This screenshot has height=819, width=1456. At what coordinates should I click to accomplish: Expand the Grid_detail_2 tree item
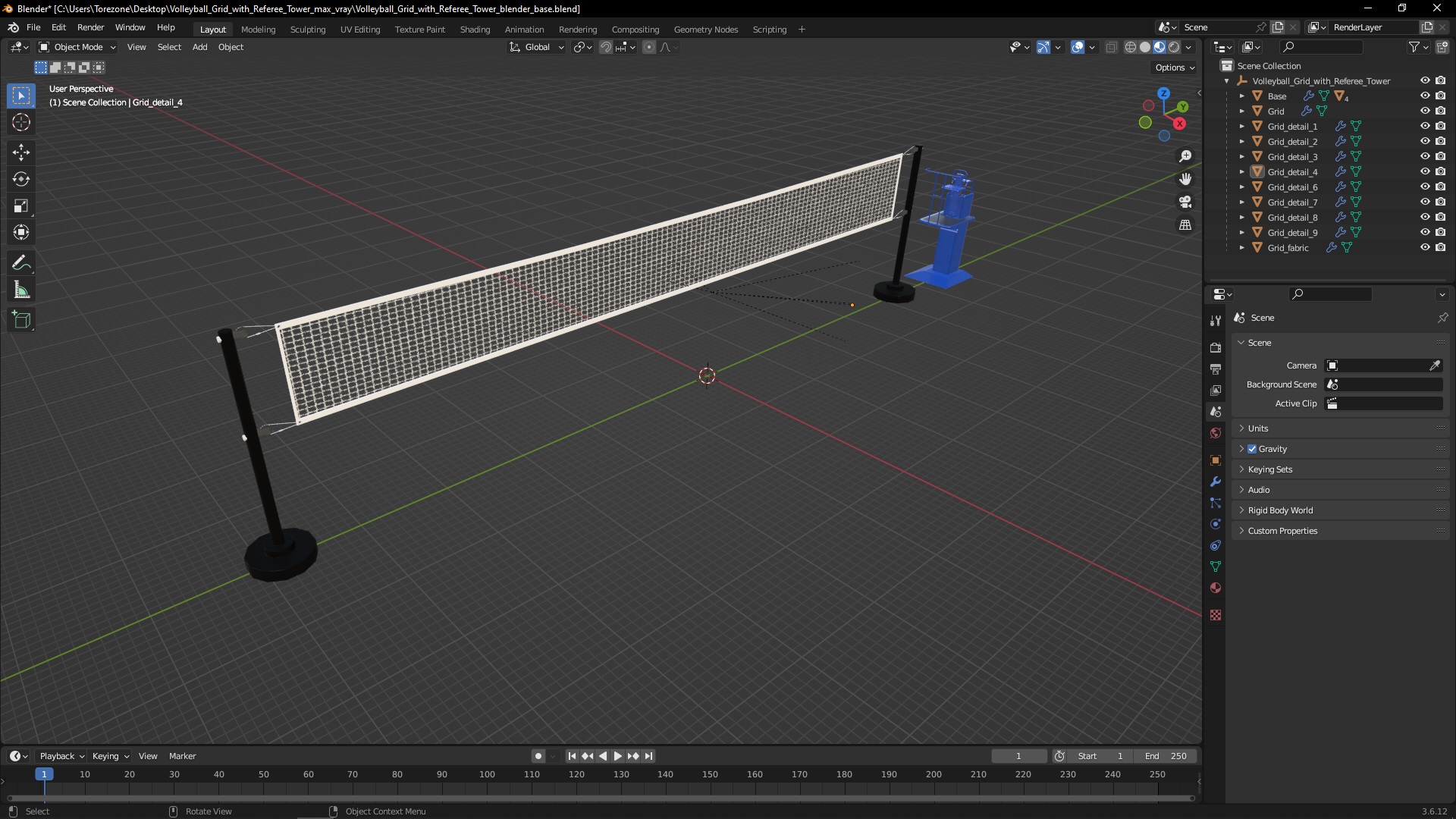(1241, 141)
